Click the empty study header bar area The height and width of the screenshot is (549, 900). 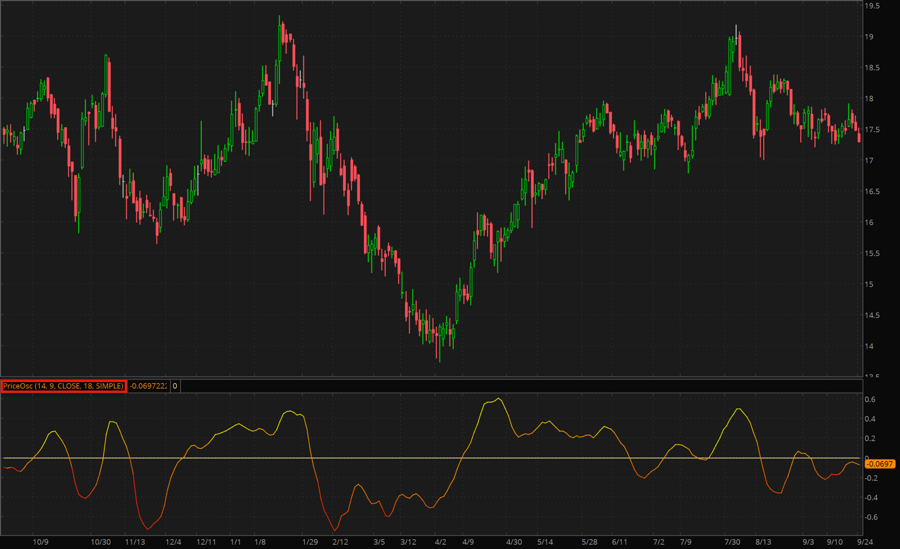(500, 385)
